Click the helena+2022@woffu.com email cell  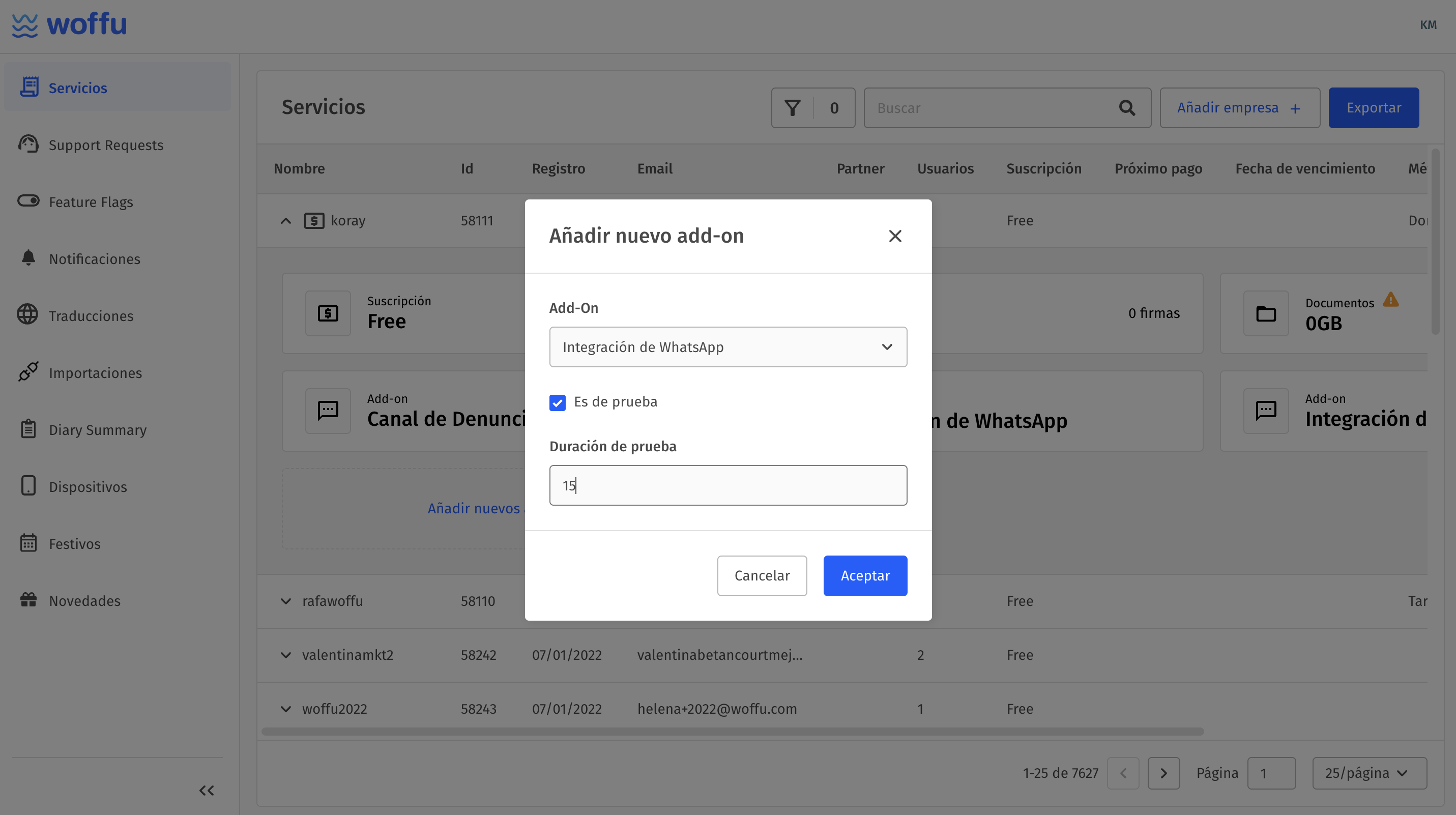[x=717, y=708]
